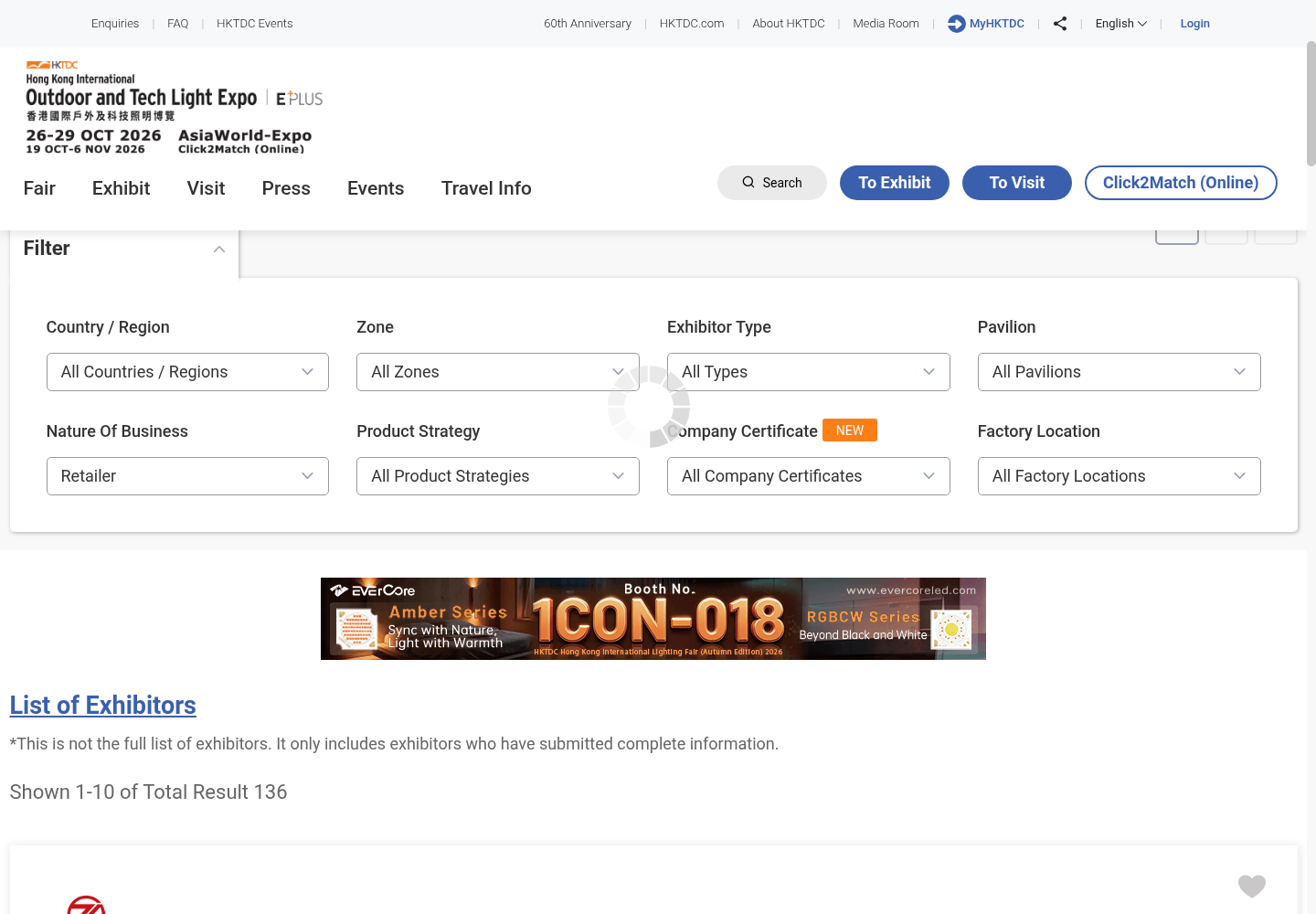This screenshot has width=1316, height=914.
Task: Click the orange NEW badge
Action: coord(850,430)
